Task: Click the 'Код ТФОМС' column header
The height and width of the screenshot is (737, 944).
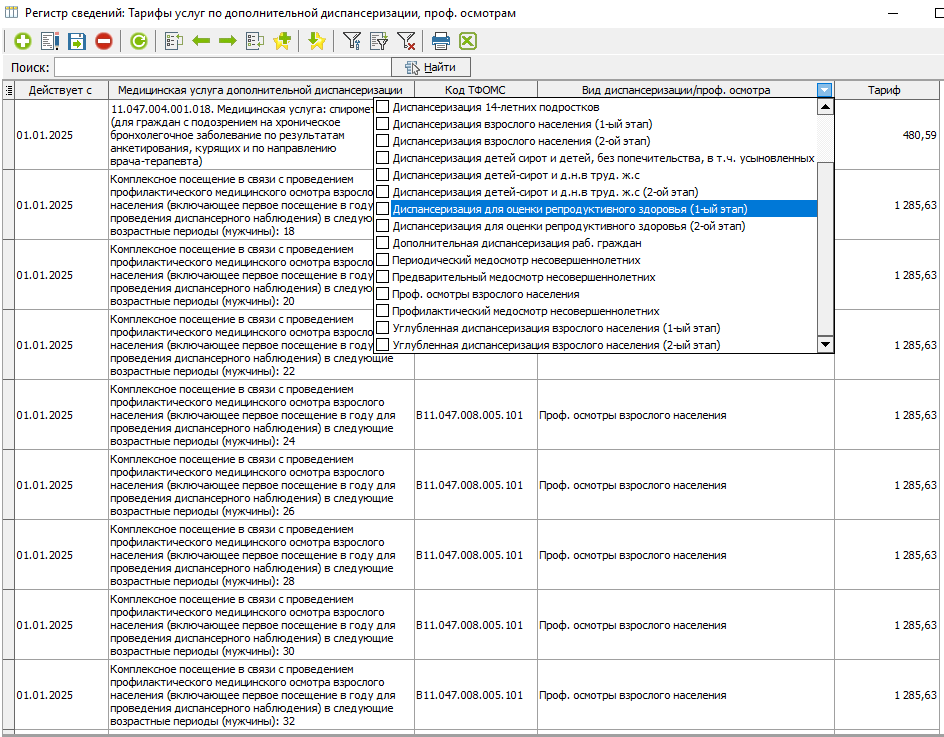Action: pyautogui.click(x=475, y=90)
